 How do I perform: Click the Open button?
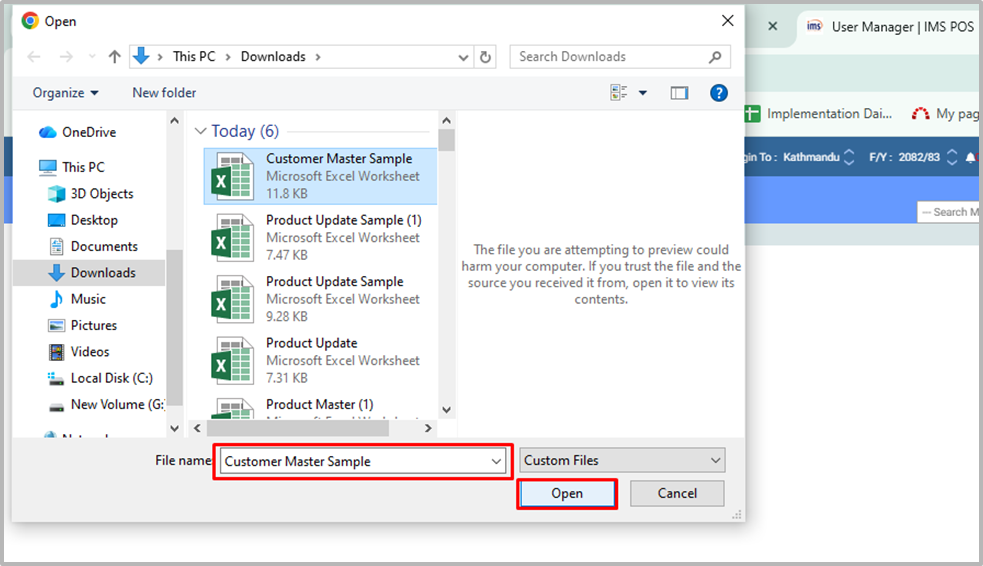pyautogui.click(x=567, y=493)
